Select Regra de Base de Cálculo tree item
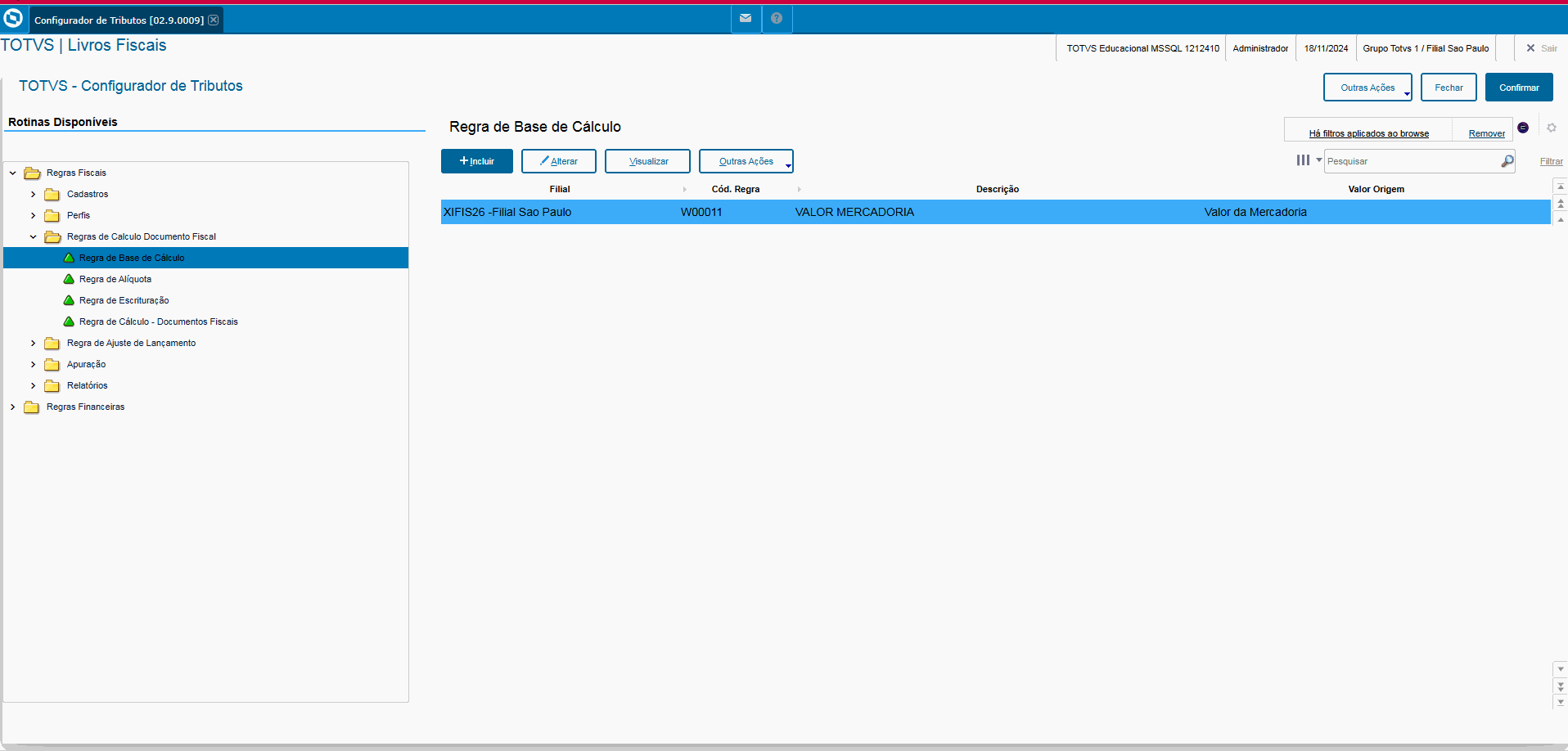 click(x=132, y=258)
